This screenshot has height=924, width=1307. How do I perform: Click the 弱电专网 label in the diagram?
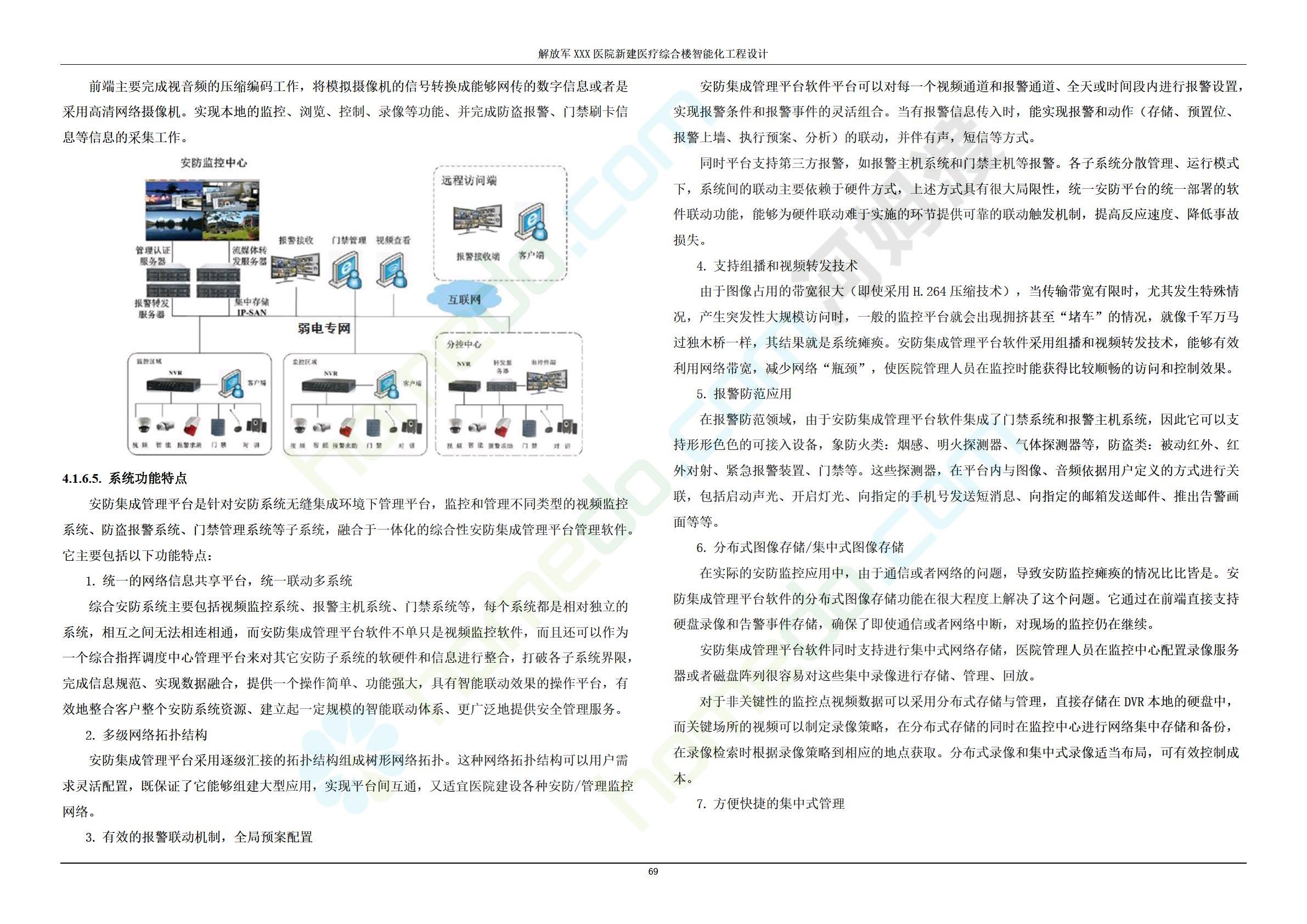tap(323, 329)
